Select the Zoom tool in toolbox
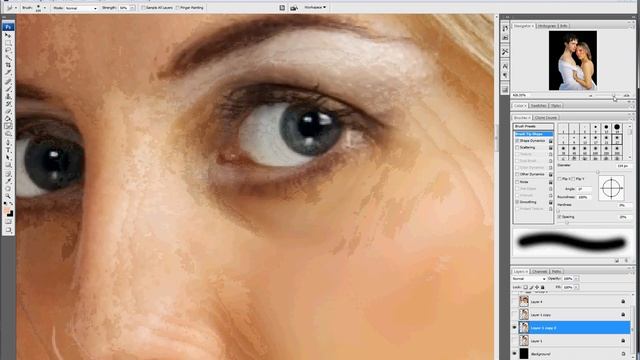The width and height of the screenshot is (640, 360). click(8, 196)
